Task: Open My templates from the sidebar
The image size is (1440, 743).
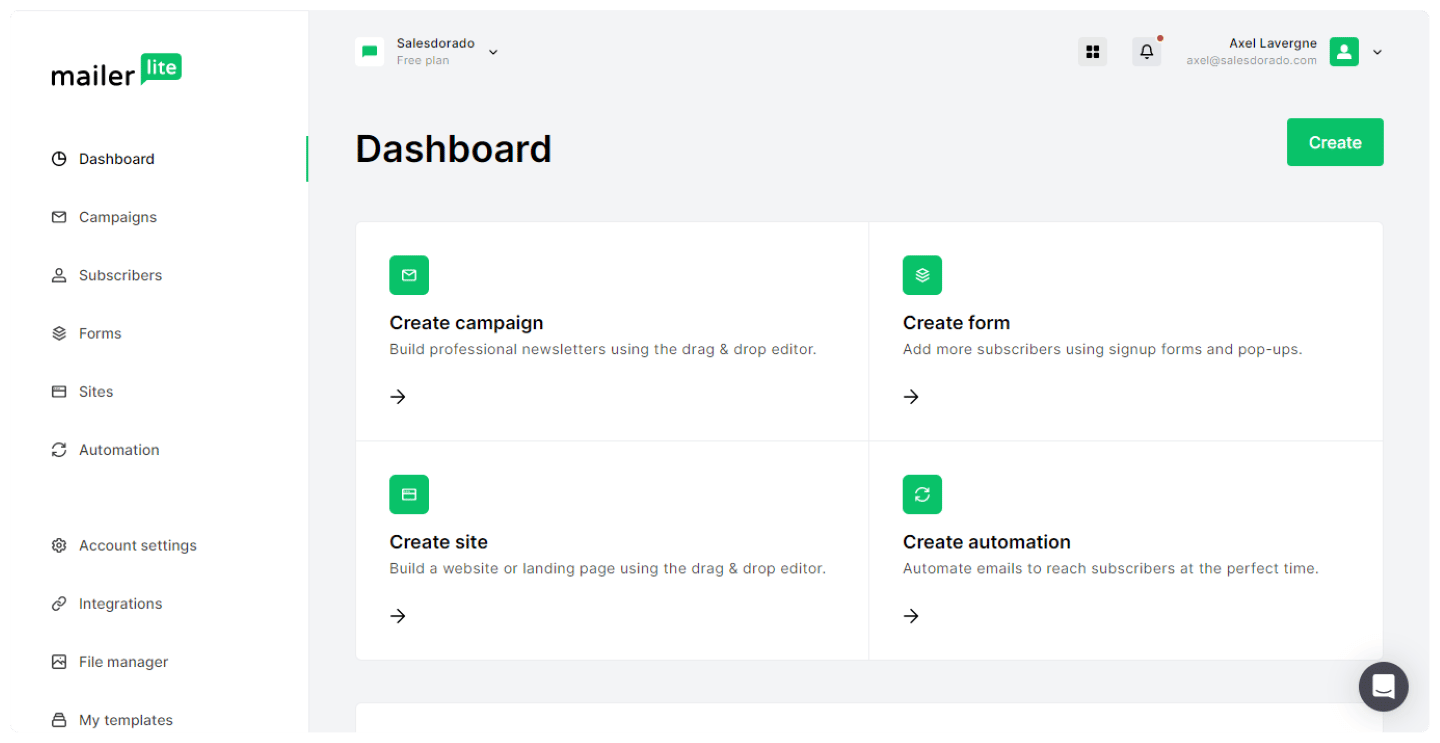Action: [x=126, y=720]
